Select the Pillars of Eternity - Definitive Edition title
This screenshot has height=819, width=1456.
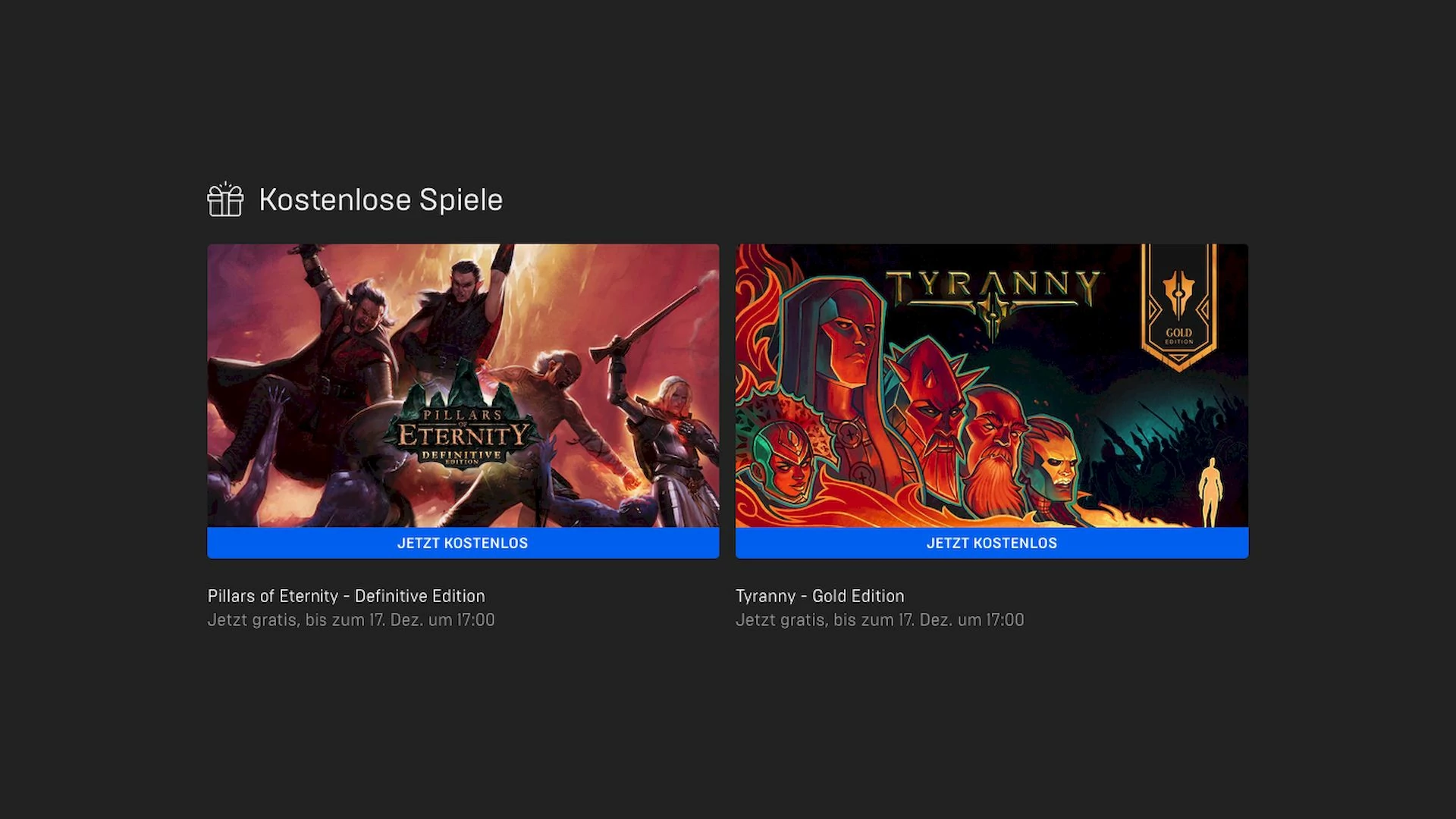[x=347, y=596]
